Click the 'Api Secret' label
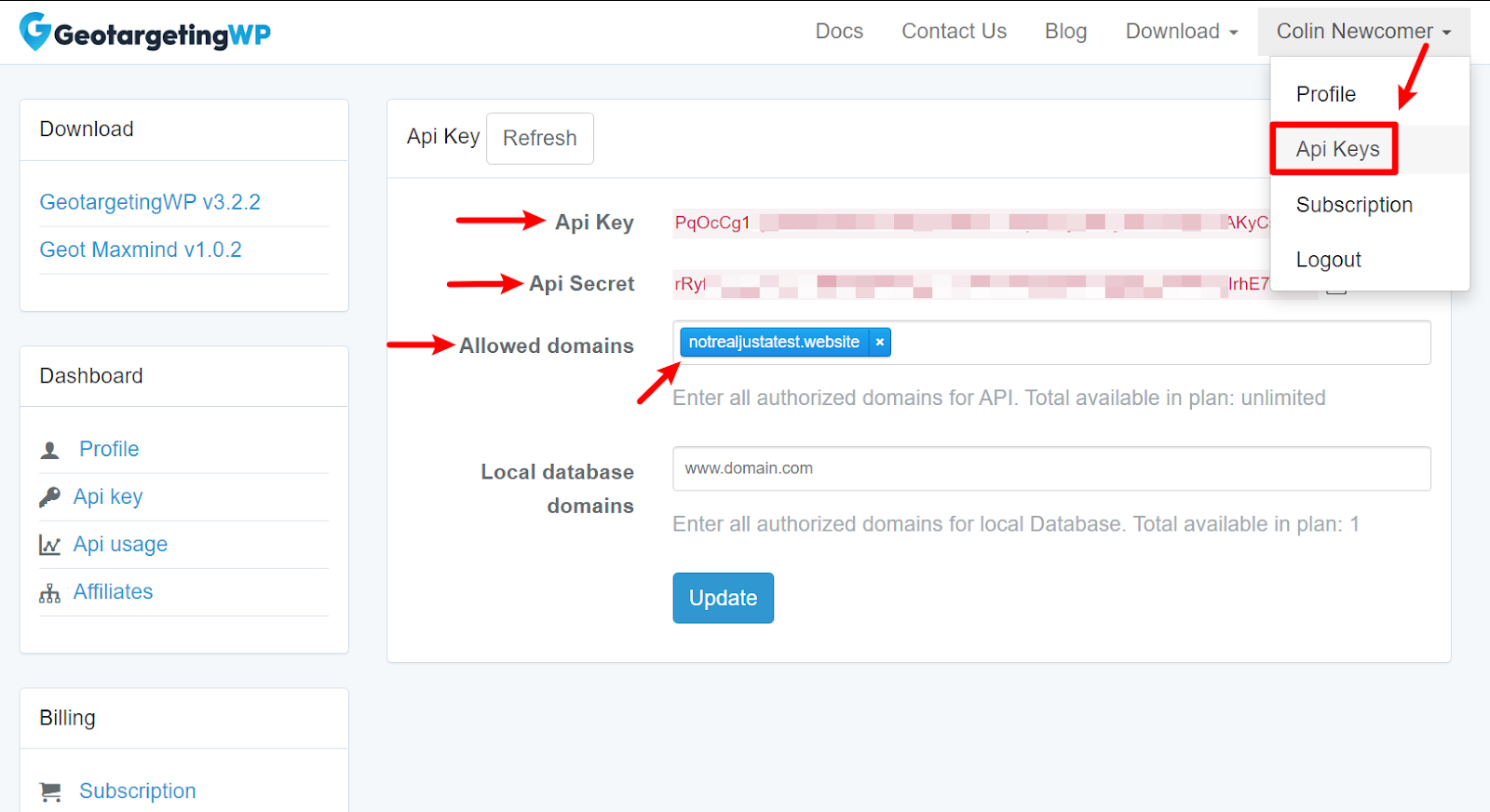 click(582, 284)
